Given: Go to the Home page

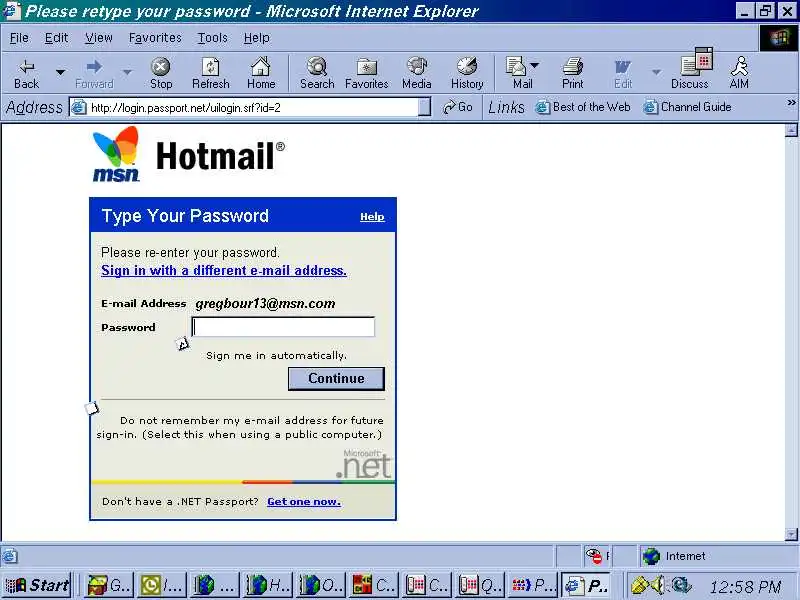Looking at the screenshot, I should (x=260, y=72).
